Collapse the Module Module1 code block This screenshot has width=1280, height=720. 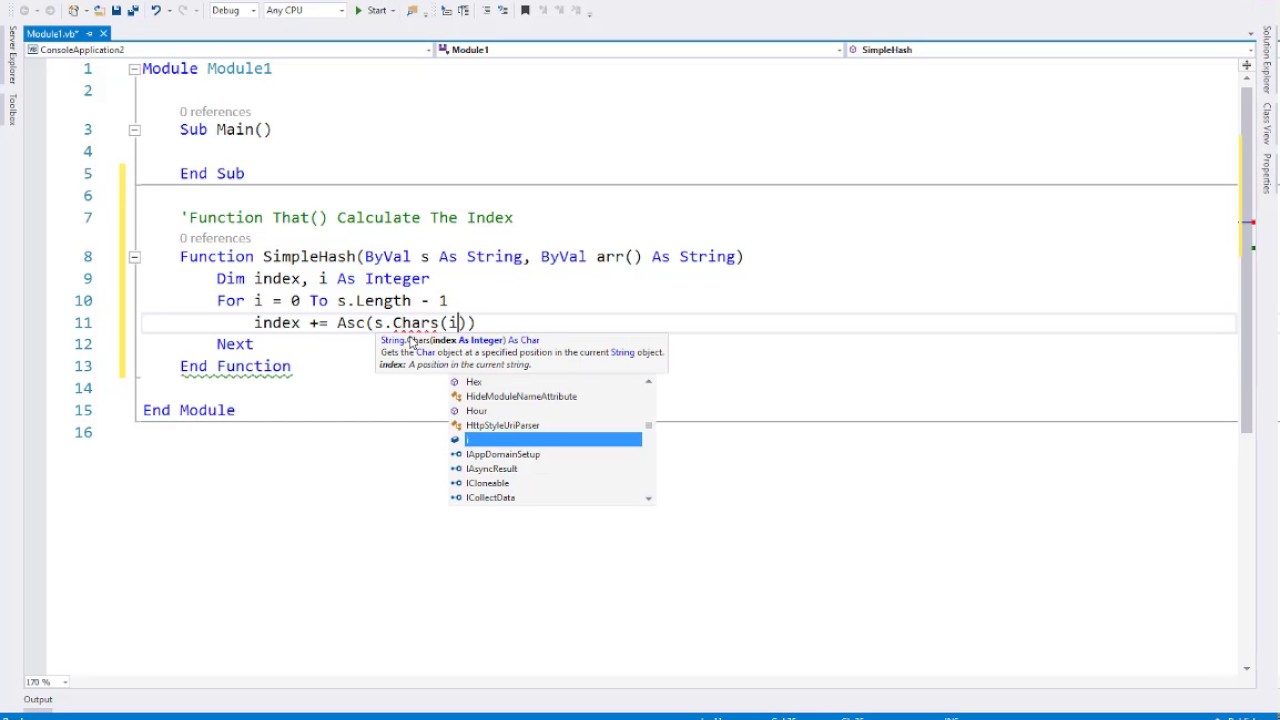pos(134,69)
